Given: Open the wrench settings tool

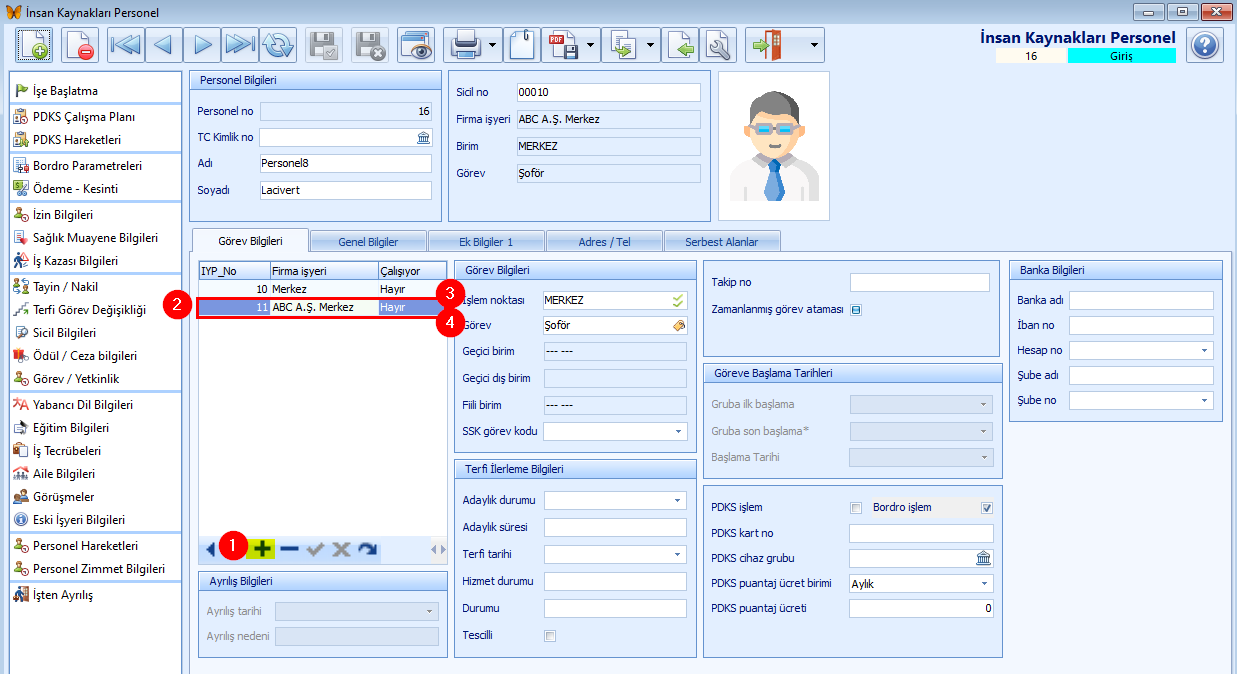Looking at the screenshot, I should [x=718, y=45].
